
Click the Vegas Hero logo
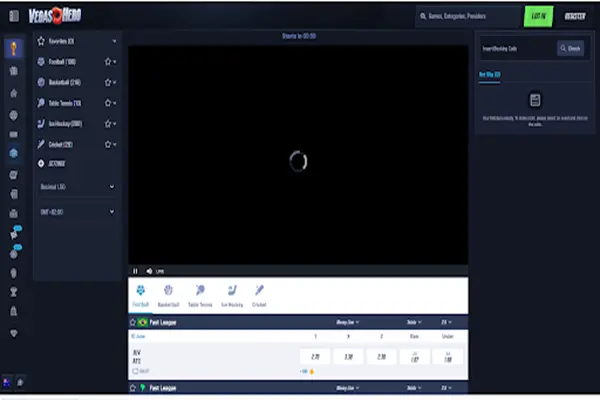(x=55, y=16)
